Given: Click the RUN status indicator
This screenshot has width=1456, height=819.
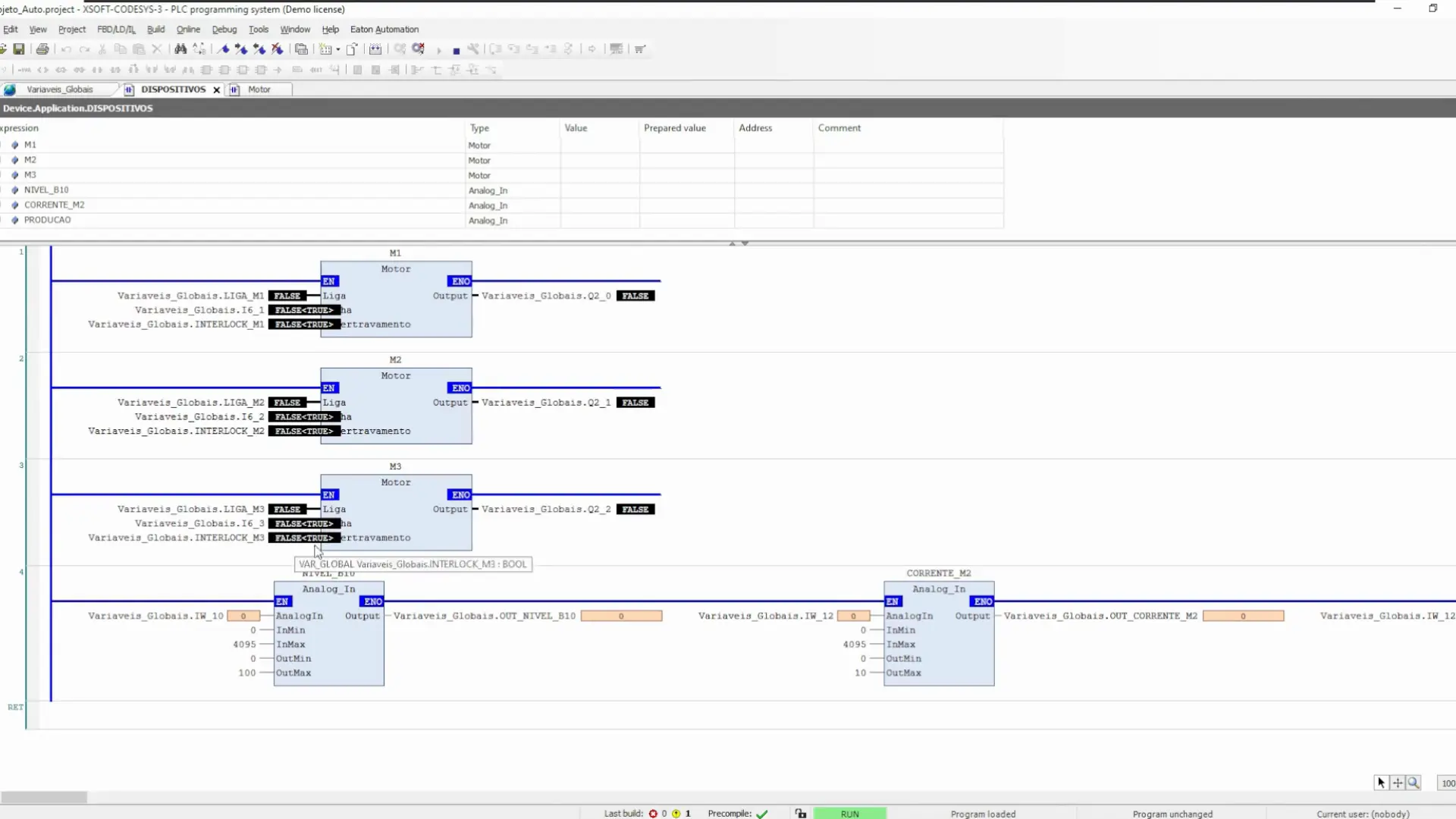Looking at the screenshot, I should coord(849,813).
